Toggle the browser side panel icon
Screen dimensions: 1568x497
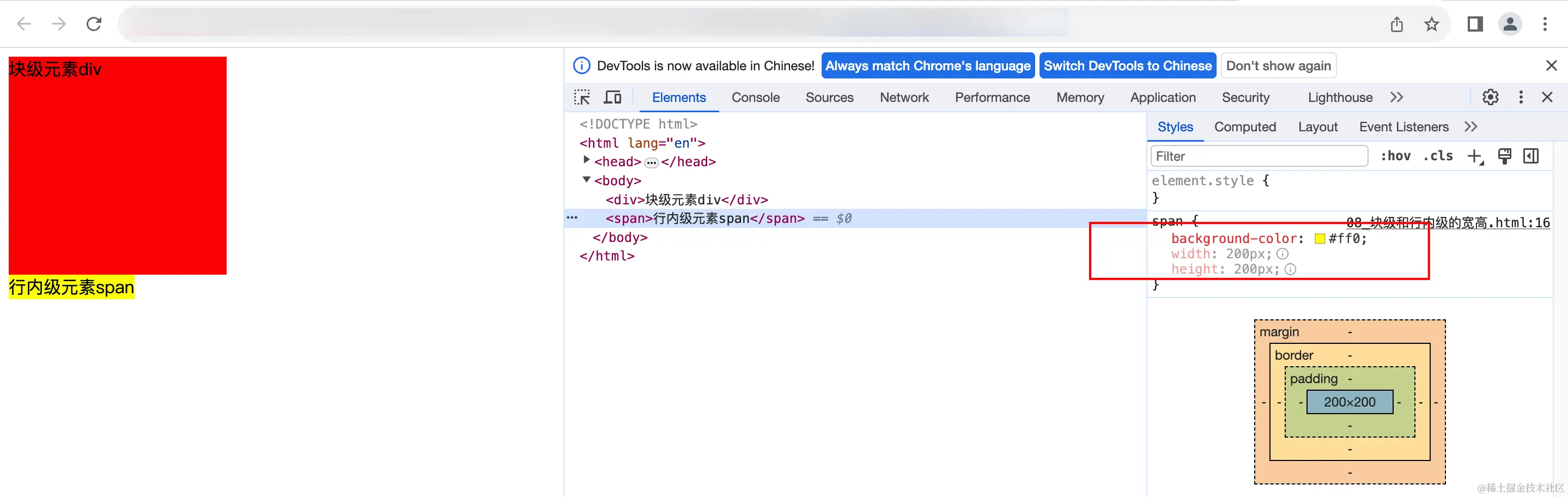[1475, 25]
